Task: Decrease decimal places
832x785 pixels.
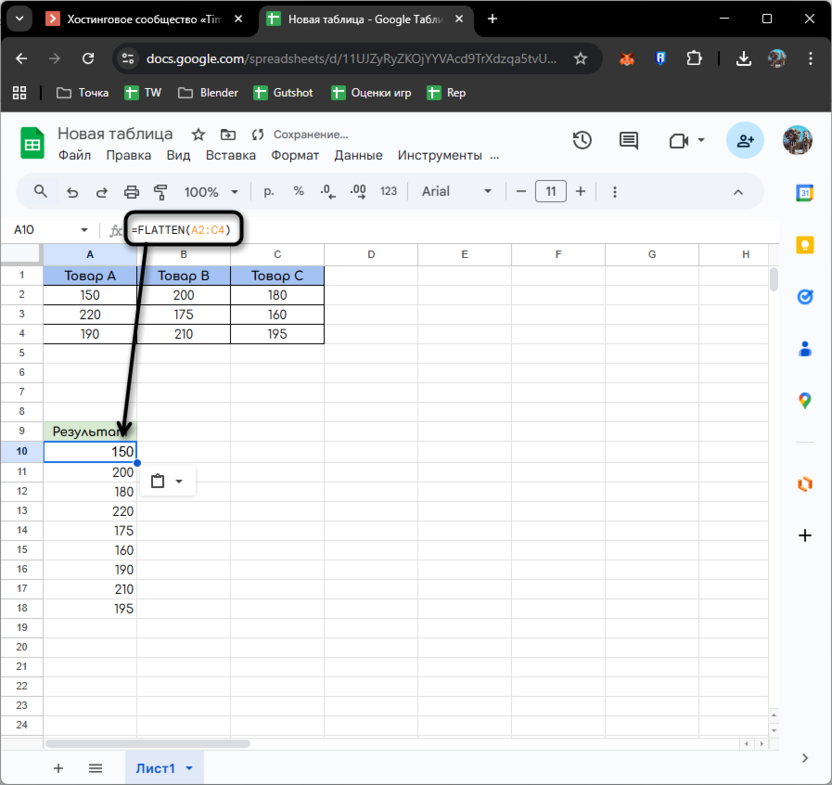Action: click(x=328, y=192)
